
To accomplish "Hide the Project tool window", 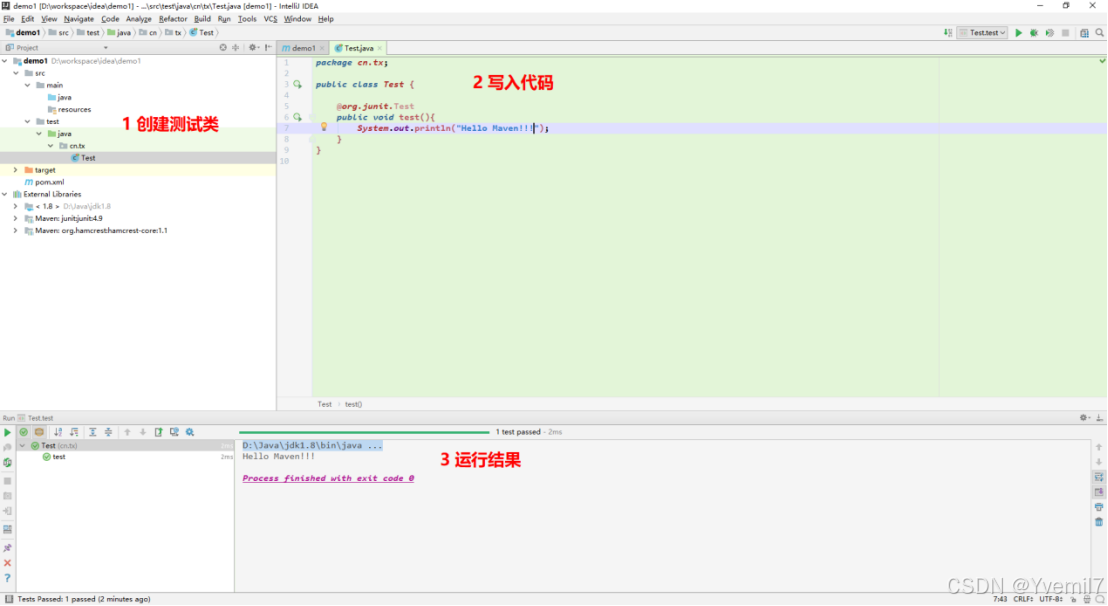I will pos(269,47).
